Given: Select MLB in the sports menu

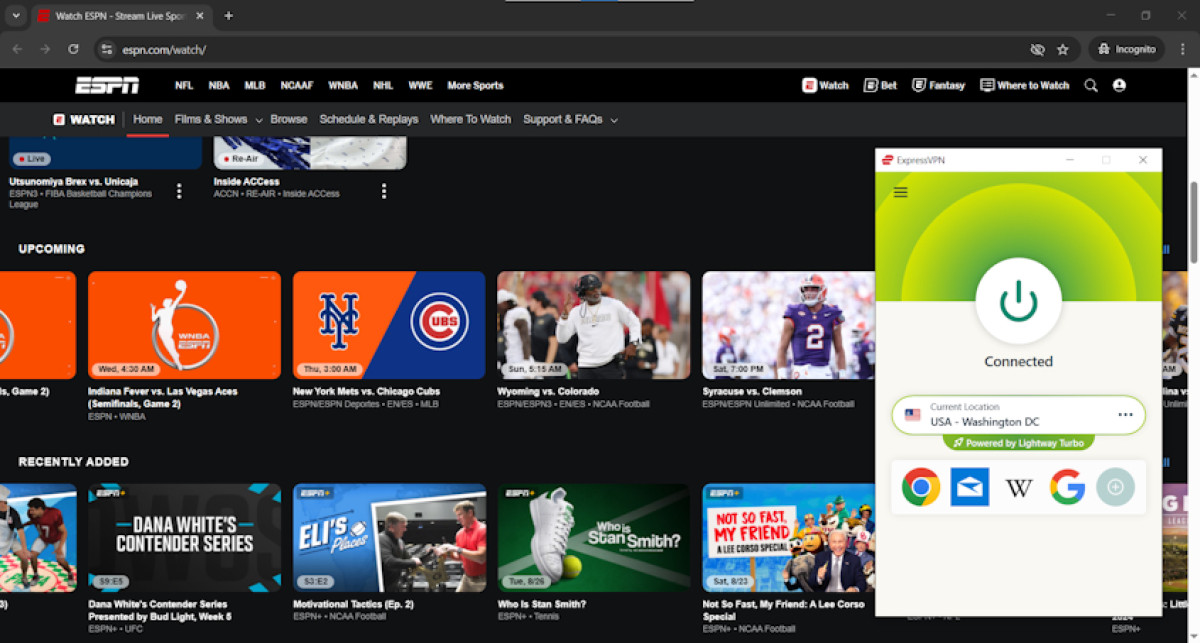Looking at the screenshot, I should coord(255,86).
